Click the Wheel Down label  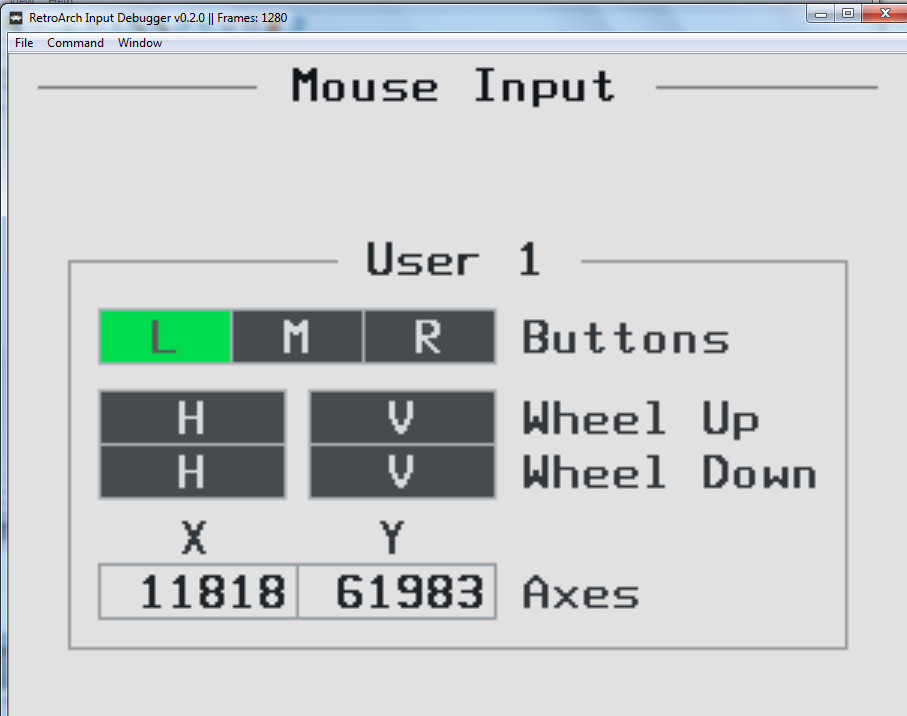tap(670, 471)
